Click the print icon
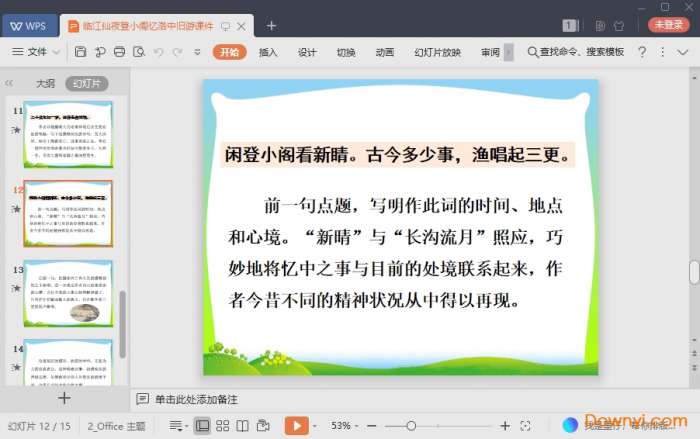Image resolution: width=700 pixels, height=439 pixels. pyautogui.click(x=119, y=52)
